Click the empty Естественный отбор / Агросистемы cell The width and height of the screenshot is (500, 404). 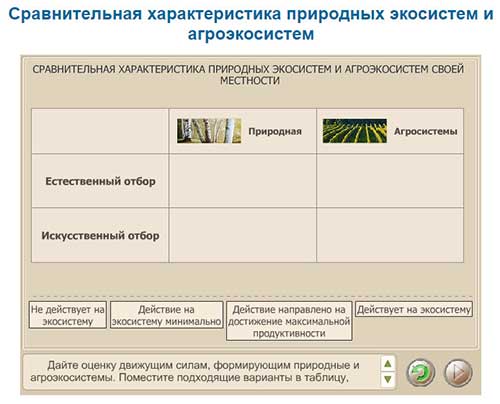(390, 181)
